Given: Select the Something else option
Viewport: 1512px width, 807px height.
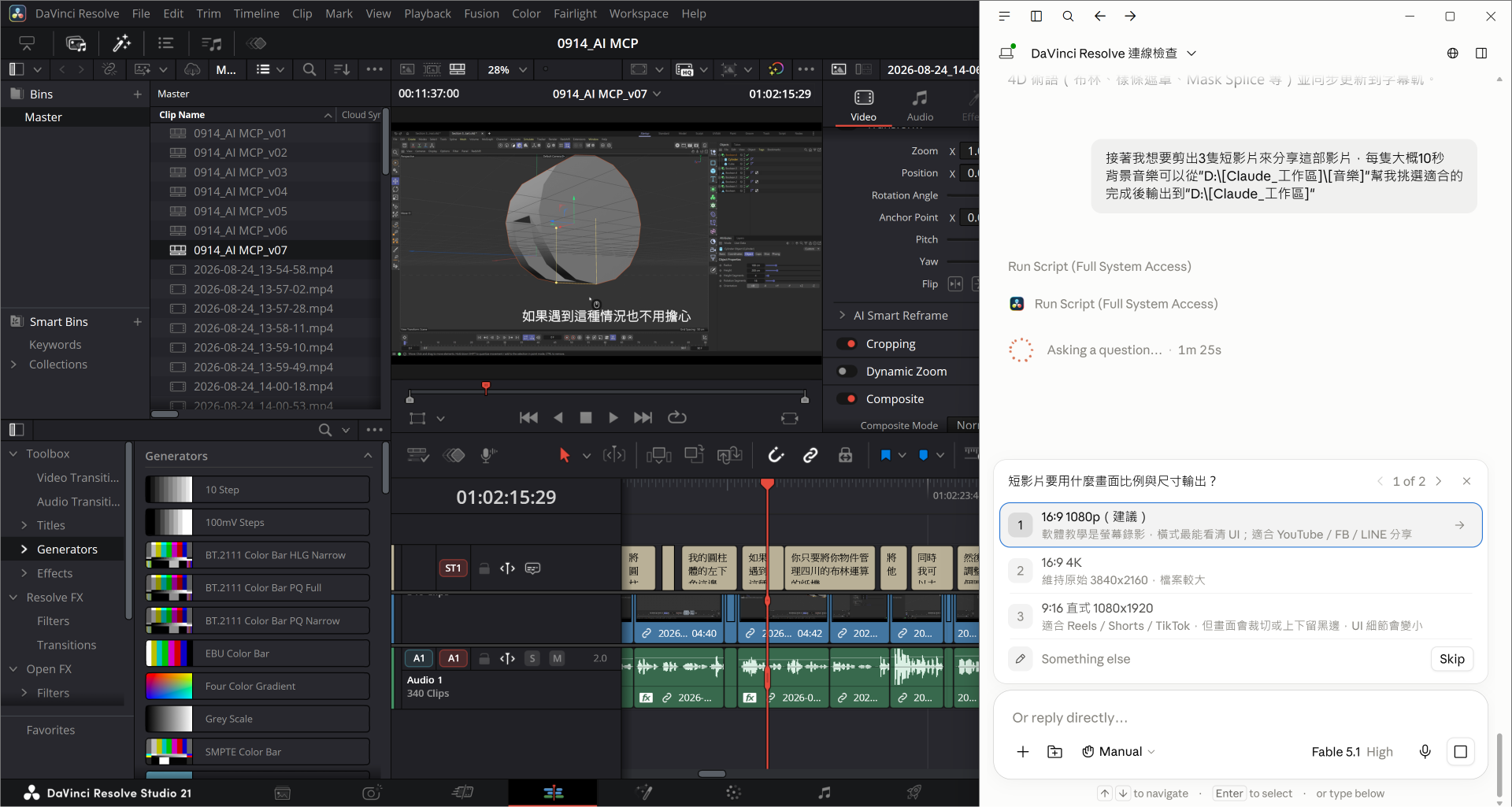Looking at the screenshot, I should [x=1085, y=659].
